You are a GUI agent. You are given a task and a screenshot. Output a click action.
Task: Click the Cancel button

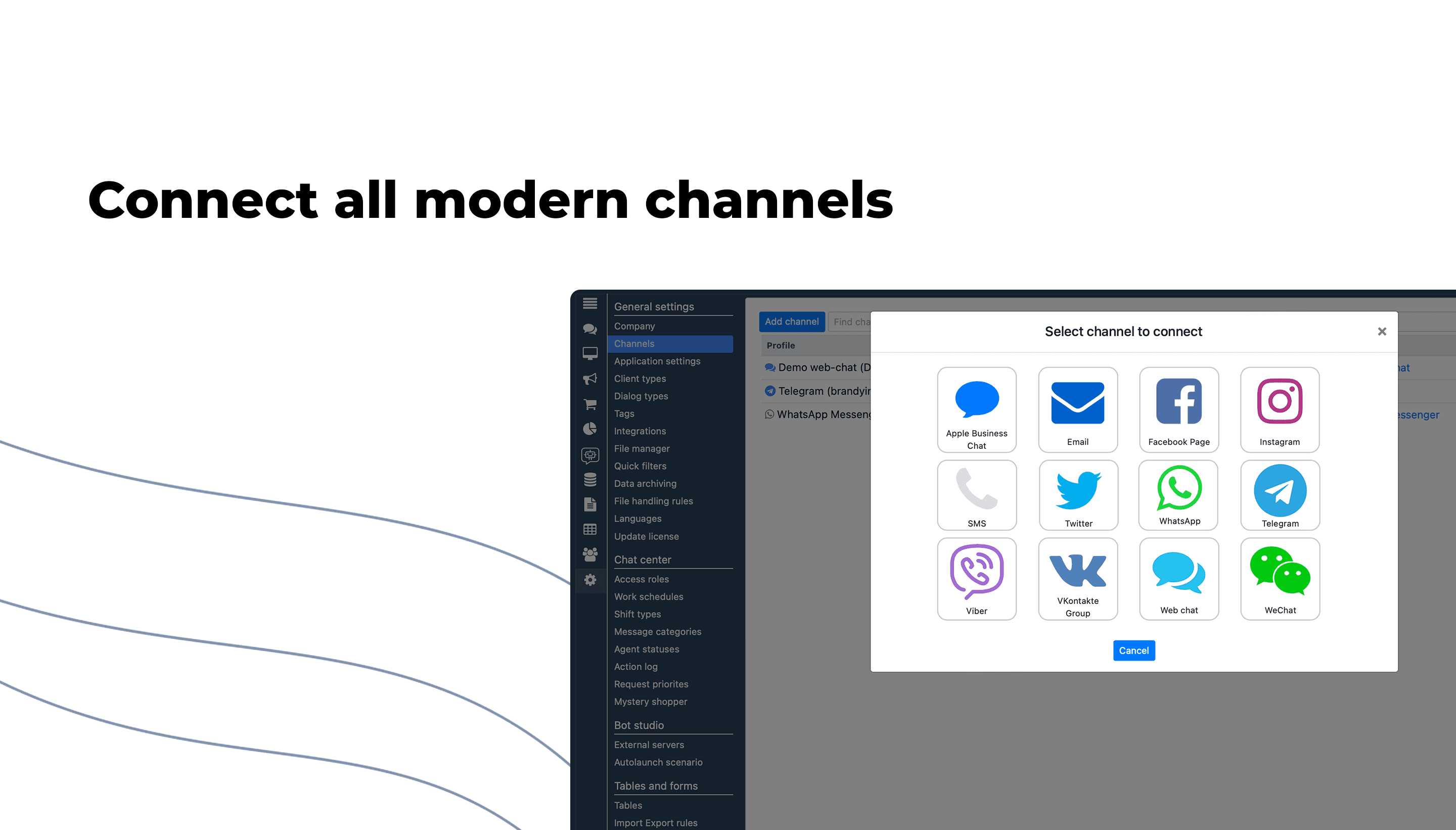[1134, 651]
